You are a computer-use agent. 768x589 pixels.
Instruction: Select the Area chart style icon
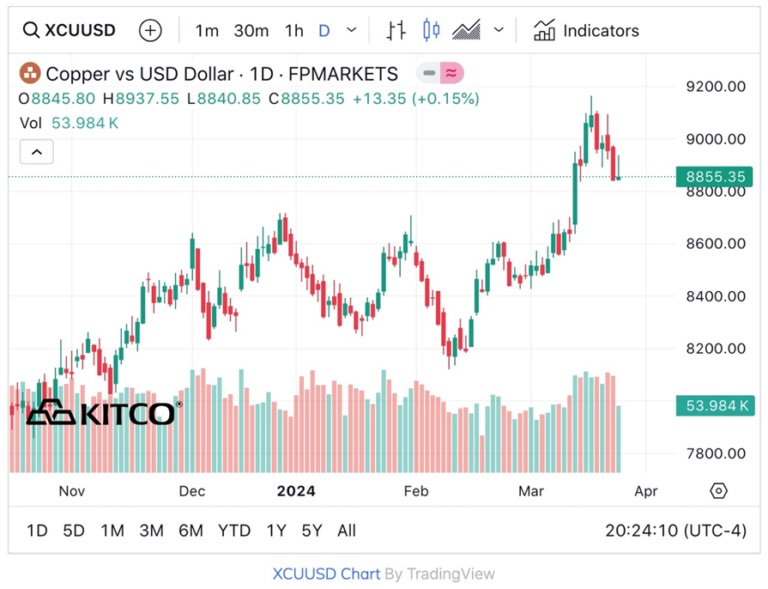pyautogui.click(x=466, y=30)
